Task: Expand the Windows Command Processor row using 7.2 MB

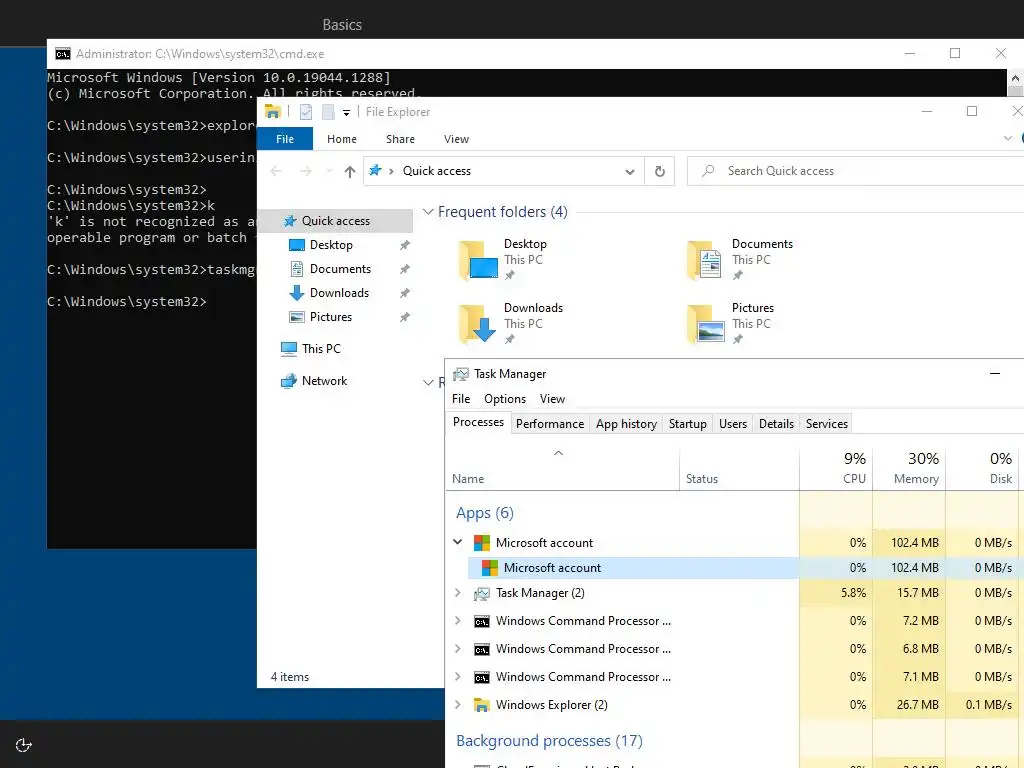Action: coord(458,621)
